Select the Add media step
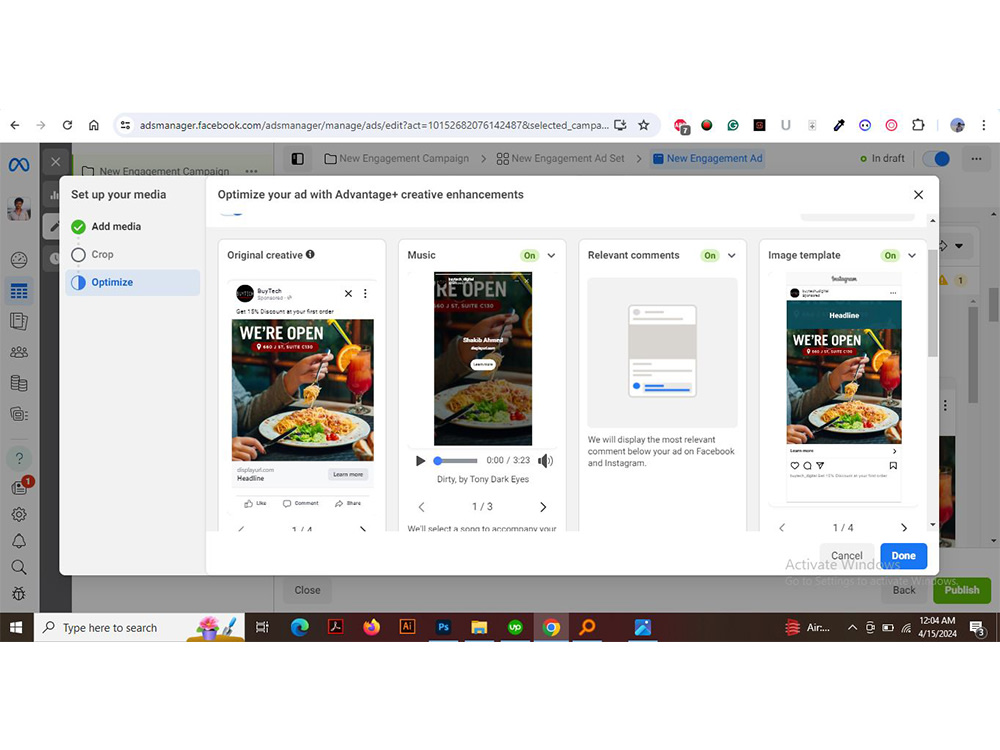The width and height of the screenshot is (1000, 750). pyautogui.click(x=116, y=226)
